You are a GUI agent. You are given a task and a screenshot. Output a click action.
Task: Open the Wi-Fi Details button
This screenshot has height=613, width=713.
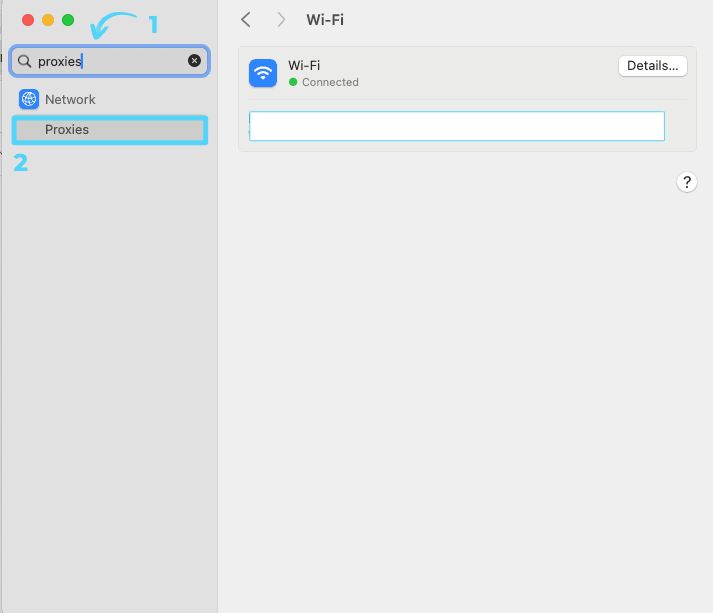coord(653,66)
